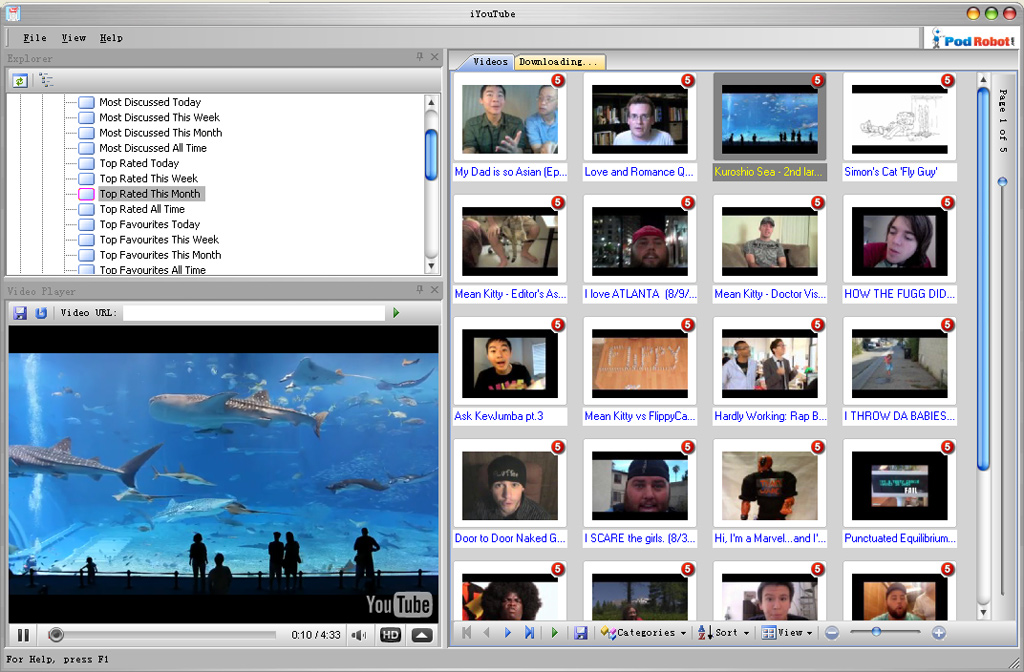This screenshot has height=672, width=1024.
Task: Click the Explorer tree scroll-down arrow
Action: (431, 266)
